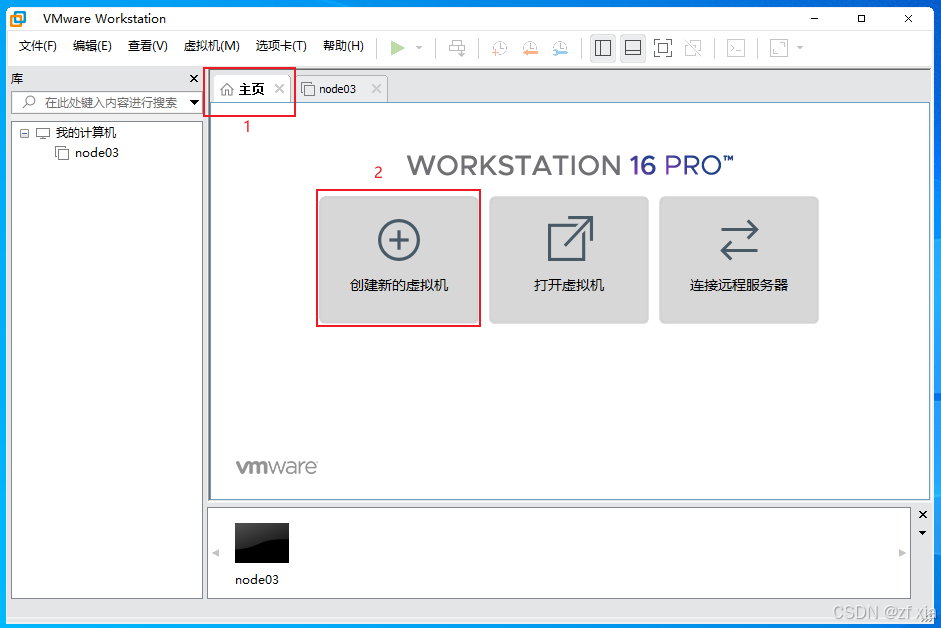The height and width of the screenshot is (628, 941).
Task: Click the Unity mode icon
Action: 693,48
